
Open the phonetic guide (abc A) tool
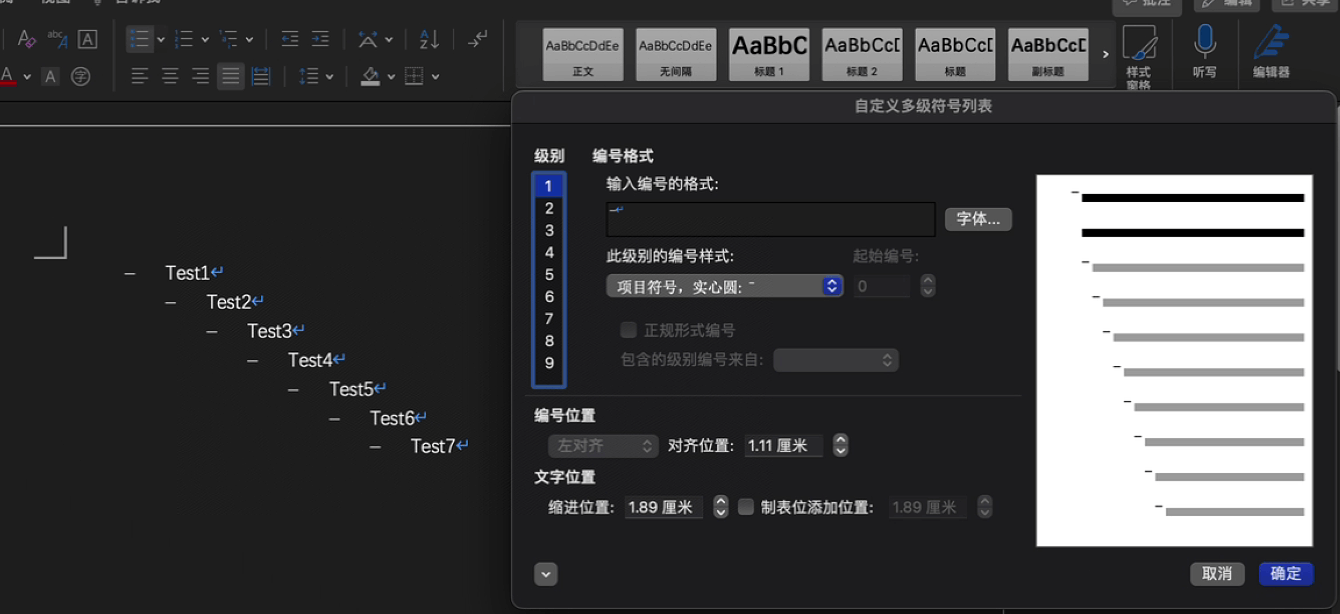(x=57, y=39)
